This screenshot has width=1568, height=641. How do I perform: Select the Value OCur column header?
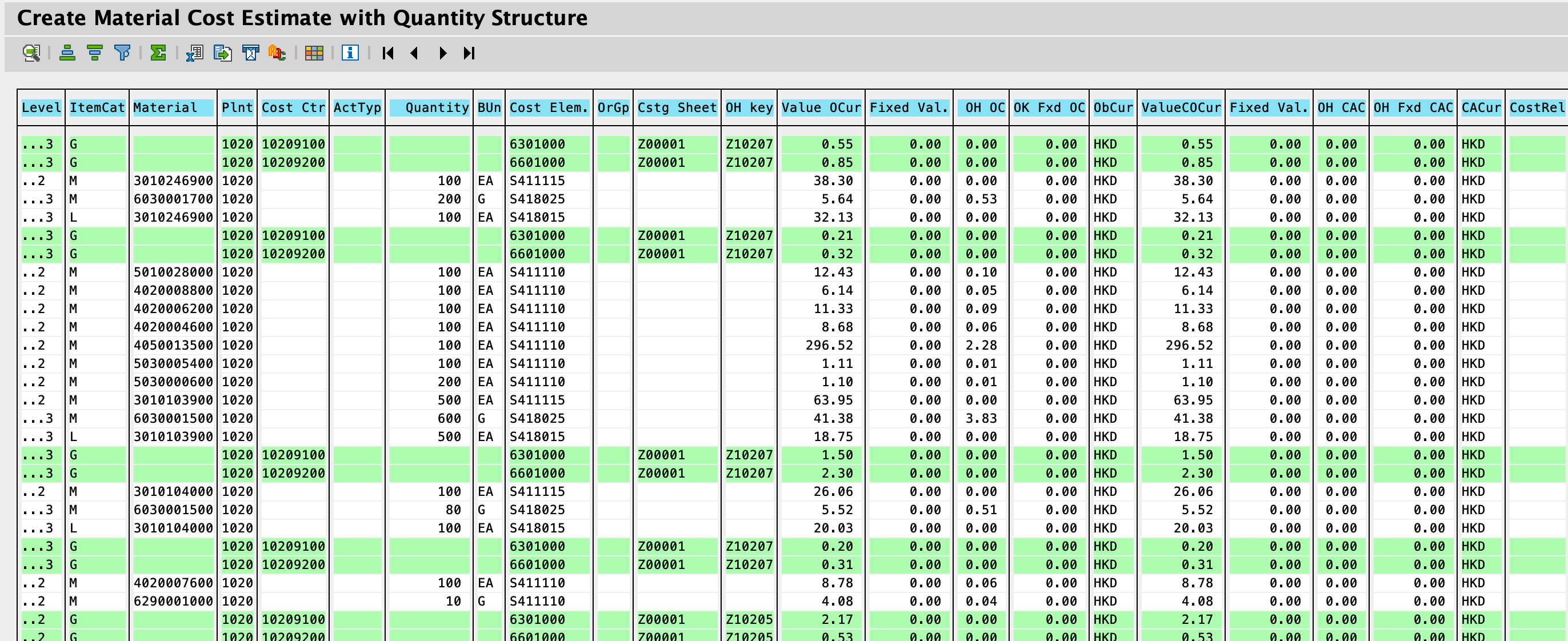821,108
